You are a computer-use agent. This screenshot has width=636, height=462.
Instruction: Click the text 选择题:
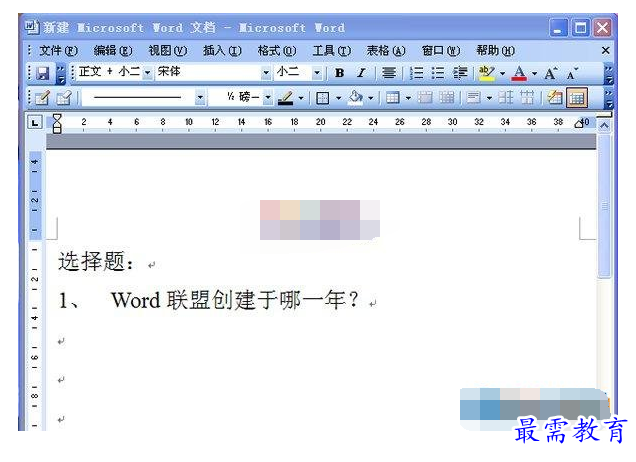[x=96, y=261]
